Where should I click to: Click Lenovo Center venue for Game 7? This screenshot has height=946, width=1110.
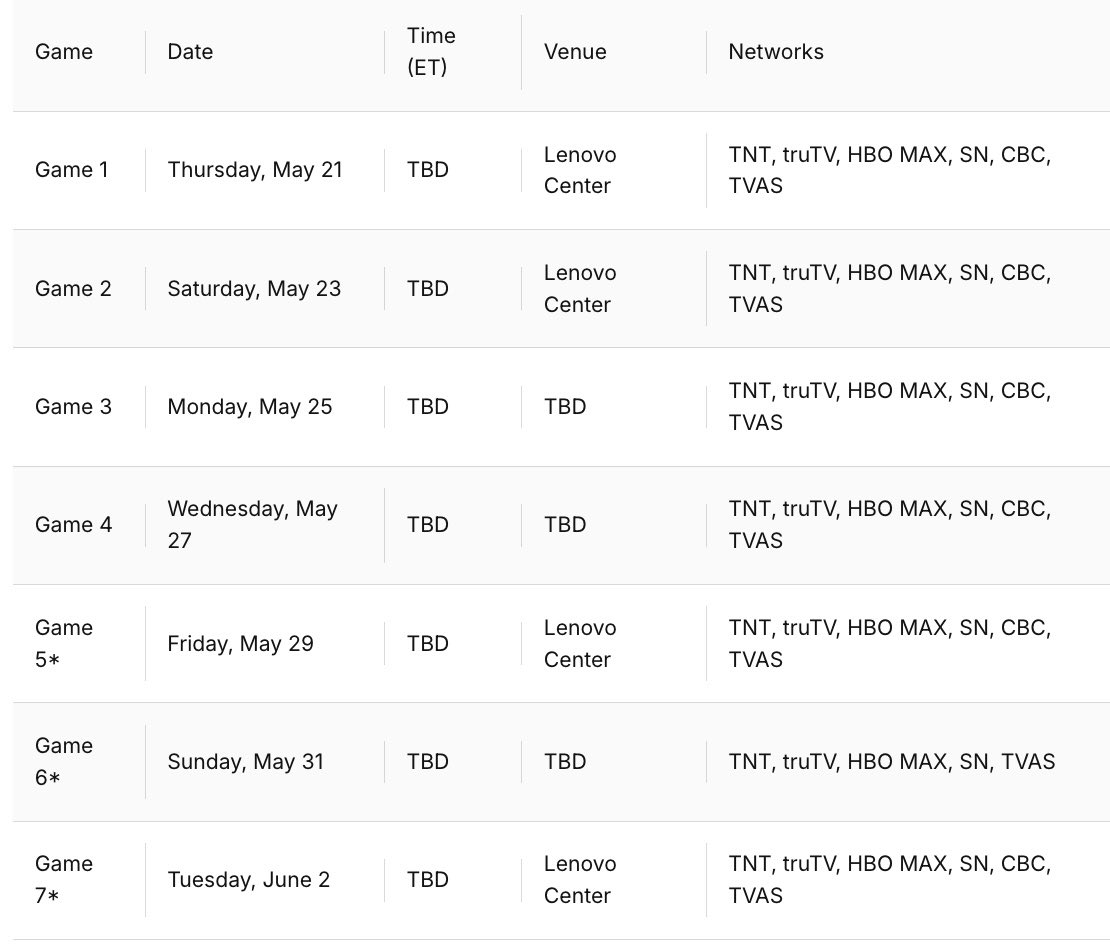click(580, 879)
